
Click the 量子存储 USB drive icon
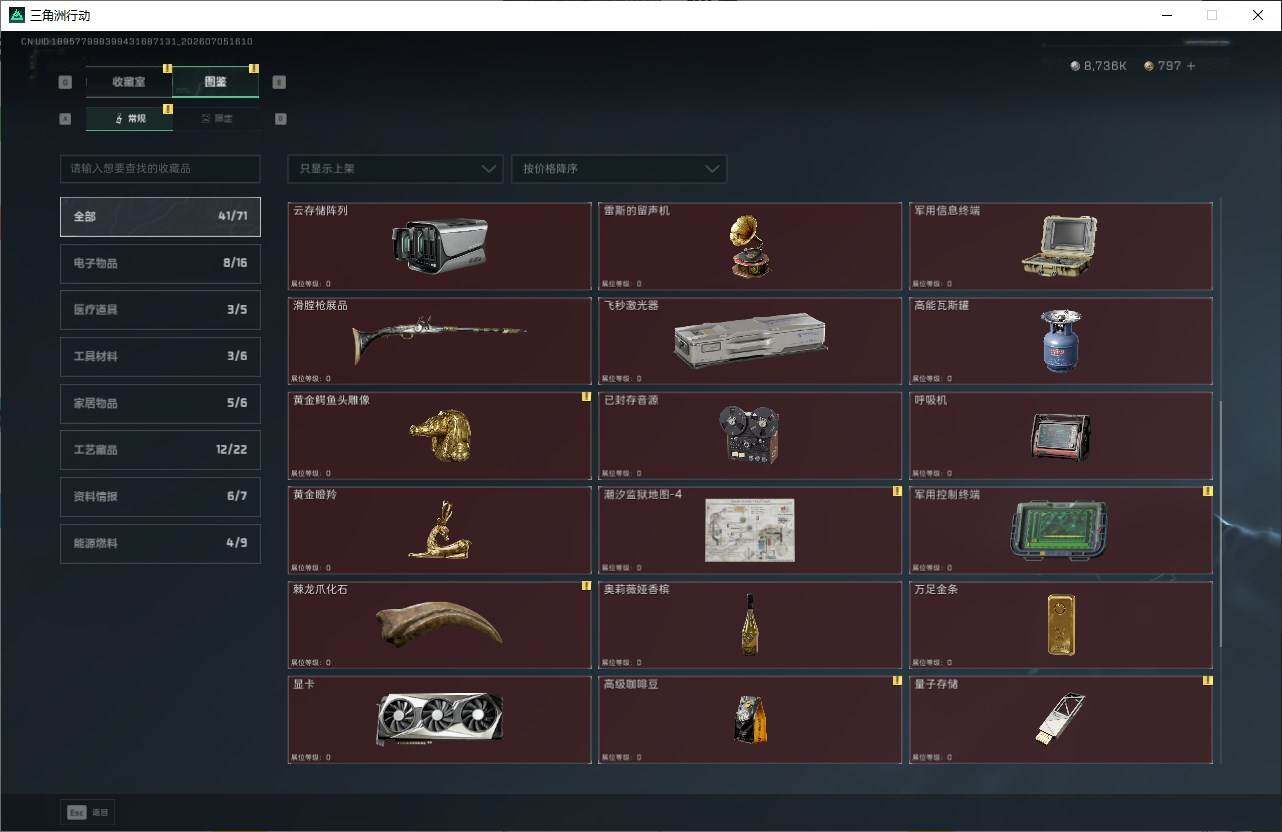pyautogui.click(x=1061, y=719)
